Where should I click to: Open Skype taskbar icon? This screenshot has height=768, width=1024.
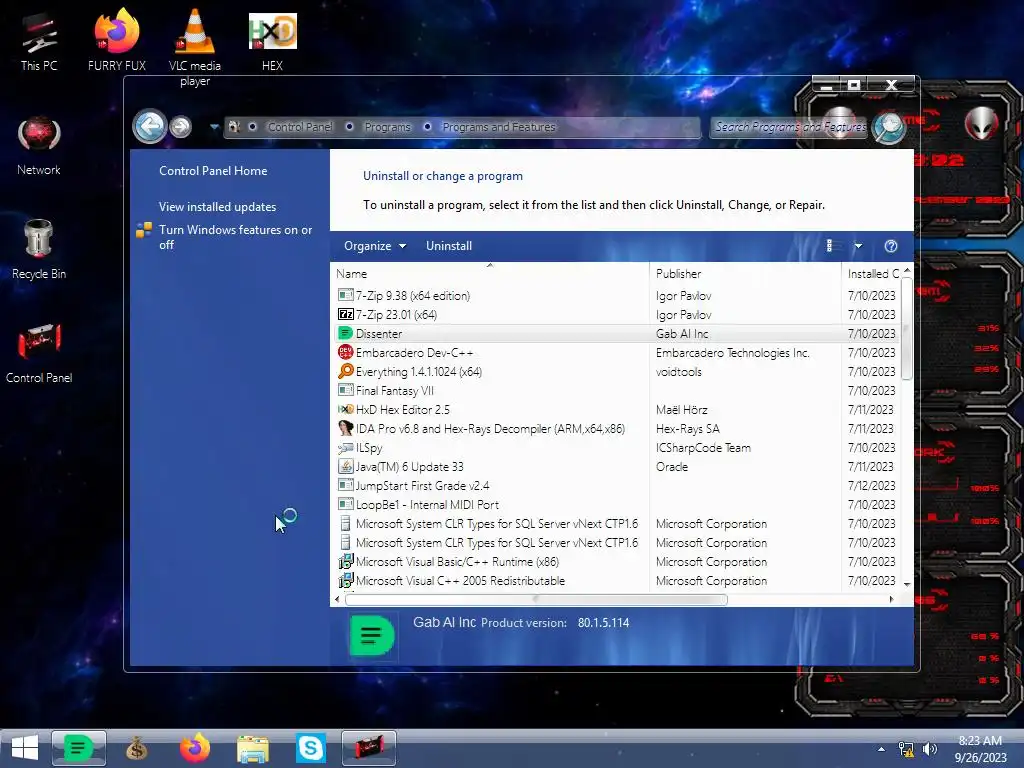coord(310,748)
